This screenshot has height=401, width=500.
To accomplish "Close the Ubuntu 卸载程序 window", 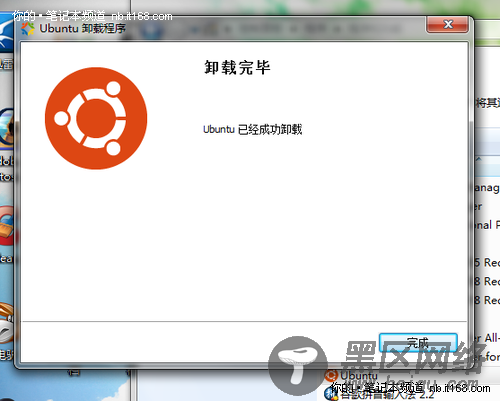I will tap(447, 24).
